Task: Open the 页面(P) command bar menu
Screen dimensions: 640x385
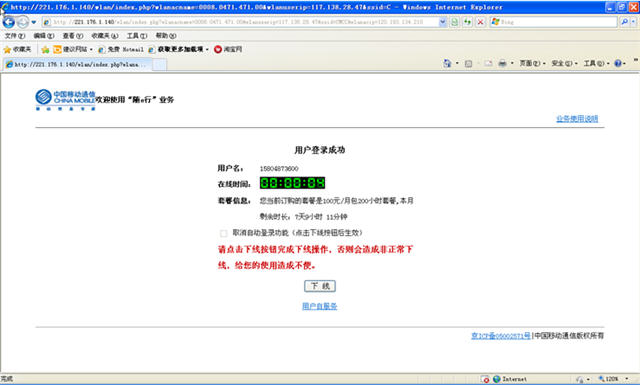Action: click(x=532, y=63)
